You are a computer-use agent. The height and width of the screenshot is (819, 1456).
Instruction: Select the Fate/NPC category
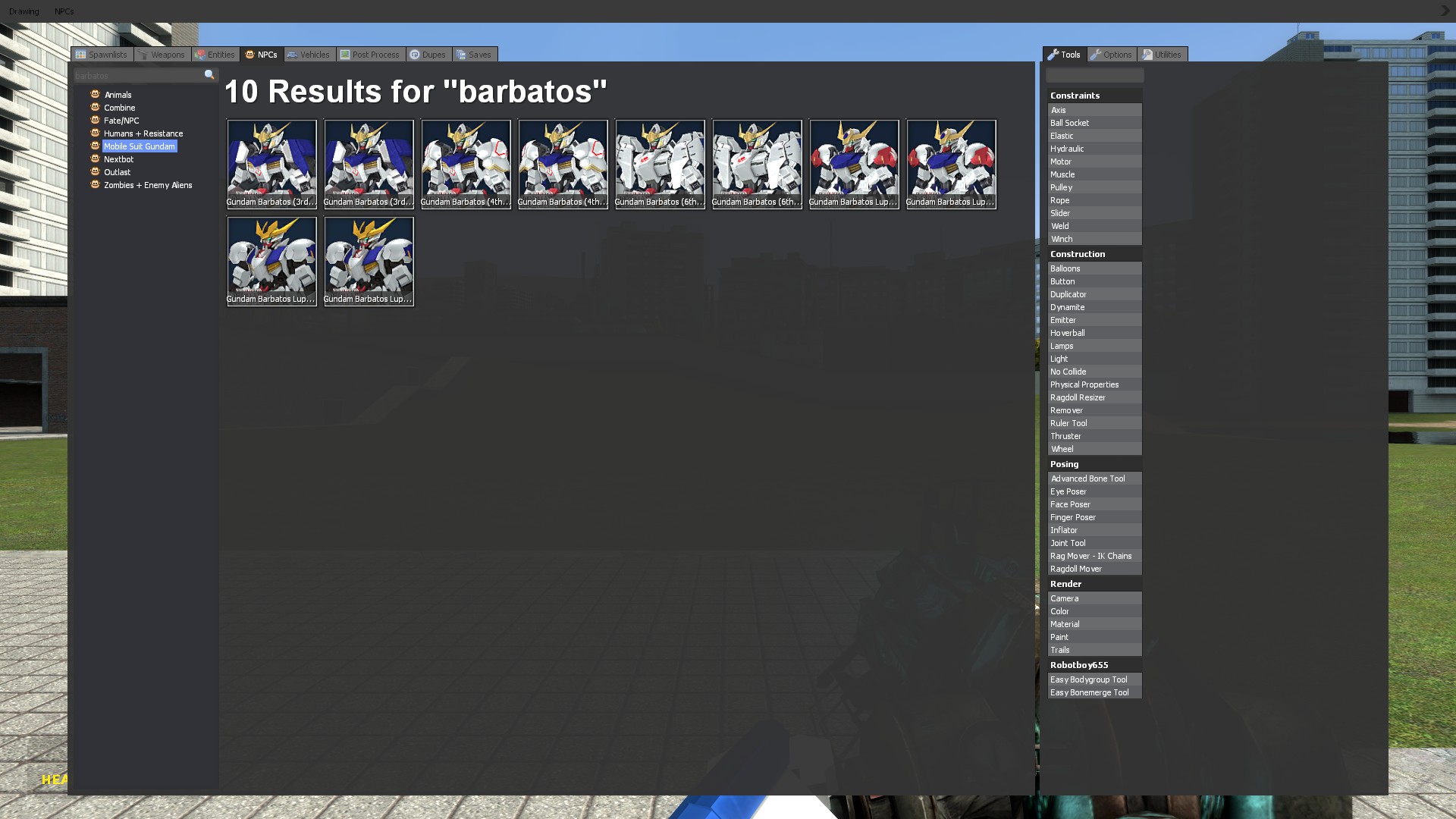coord(121,121)
